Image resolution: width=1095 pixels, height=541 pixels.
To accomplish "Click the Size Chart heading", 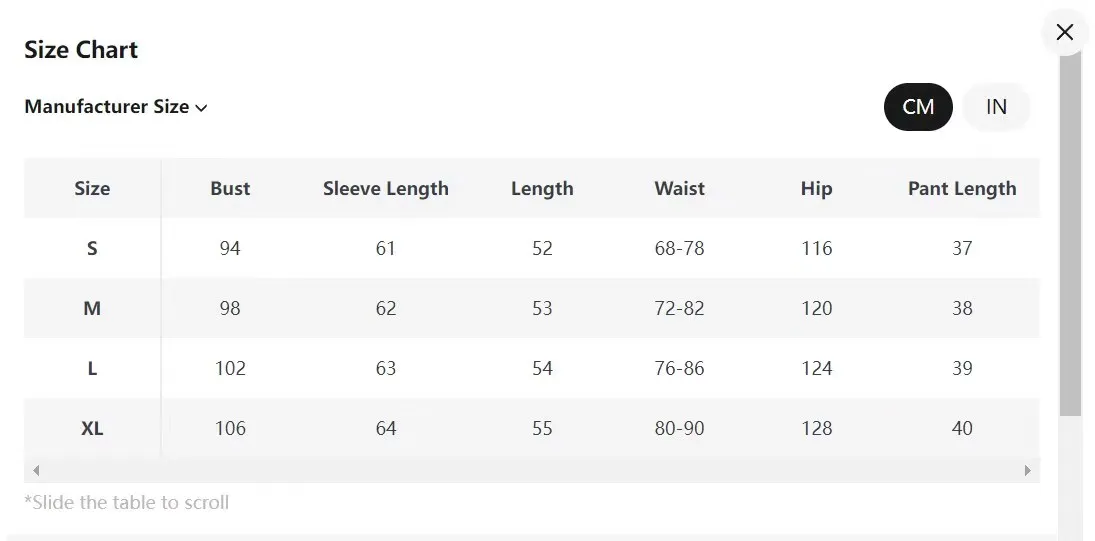I will tap(81, 50).
